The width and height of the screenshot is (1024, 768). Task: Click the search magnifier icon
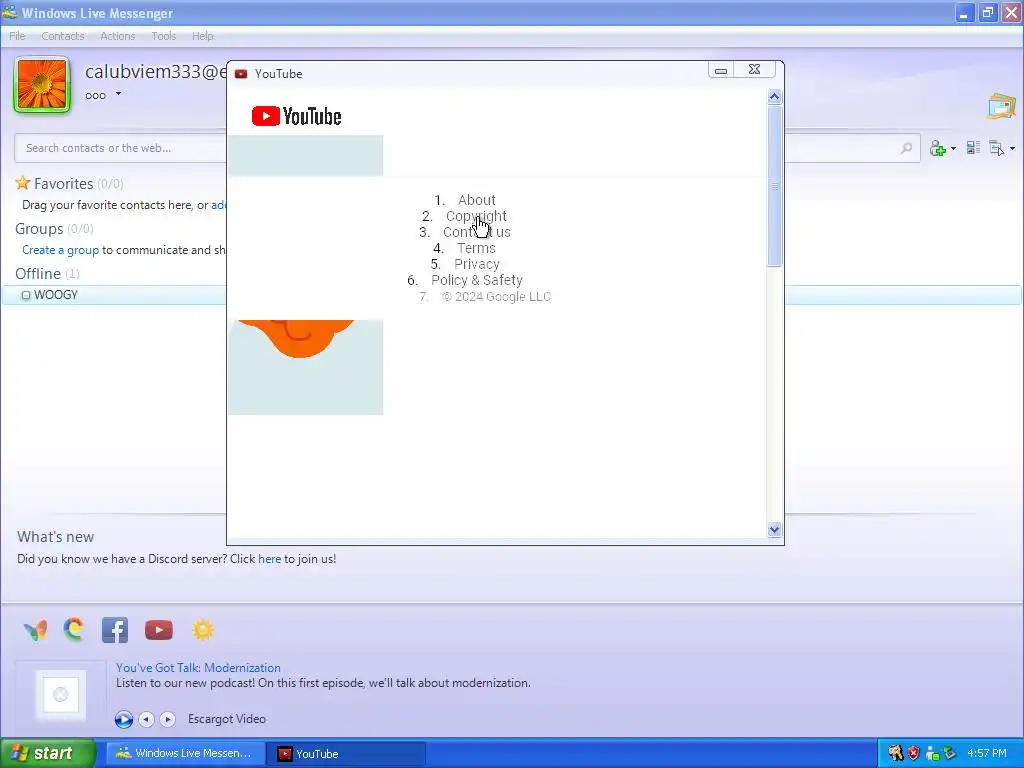click(x=906, y=148)
